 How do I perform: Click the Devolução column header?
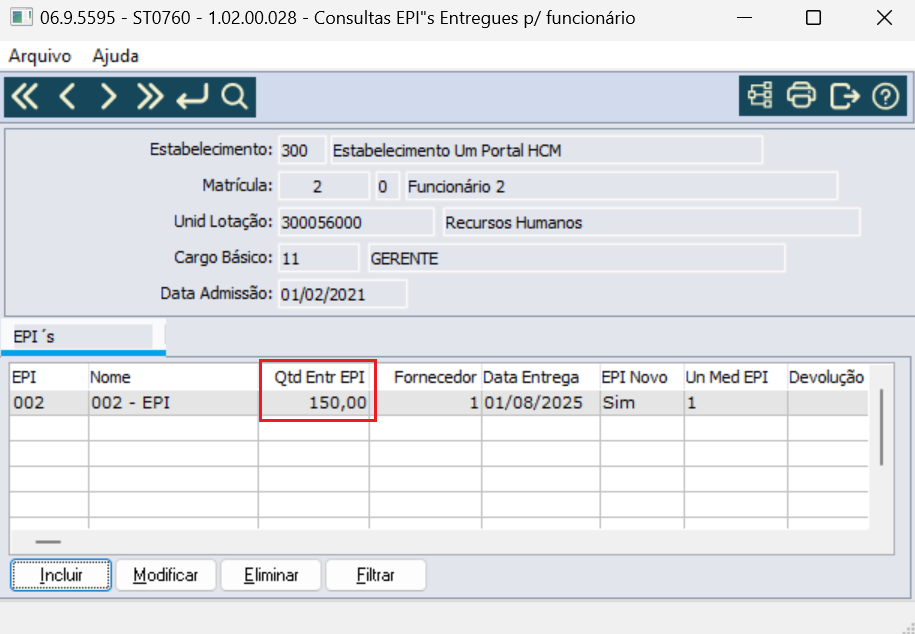coord(828,377)
